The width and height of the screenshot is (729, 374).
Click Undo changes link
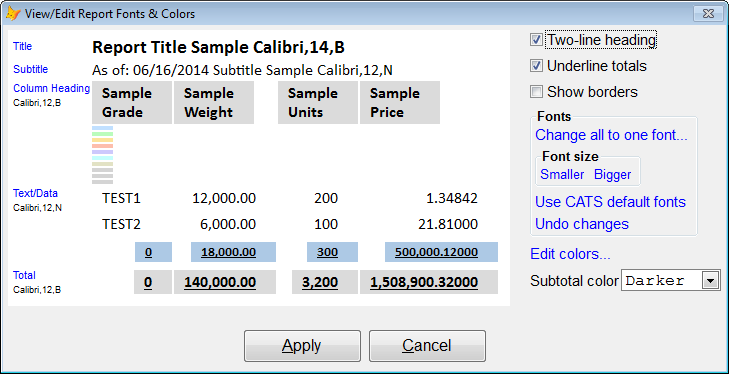(x=582, y=224)
